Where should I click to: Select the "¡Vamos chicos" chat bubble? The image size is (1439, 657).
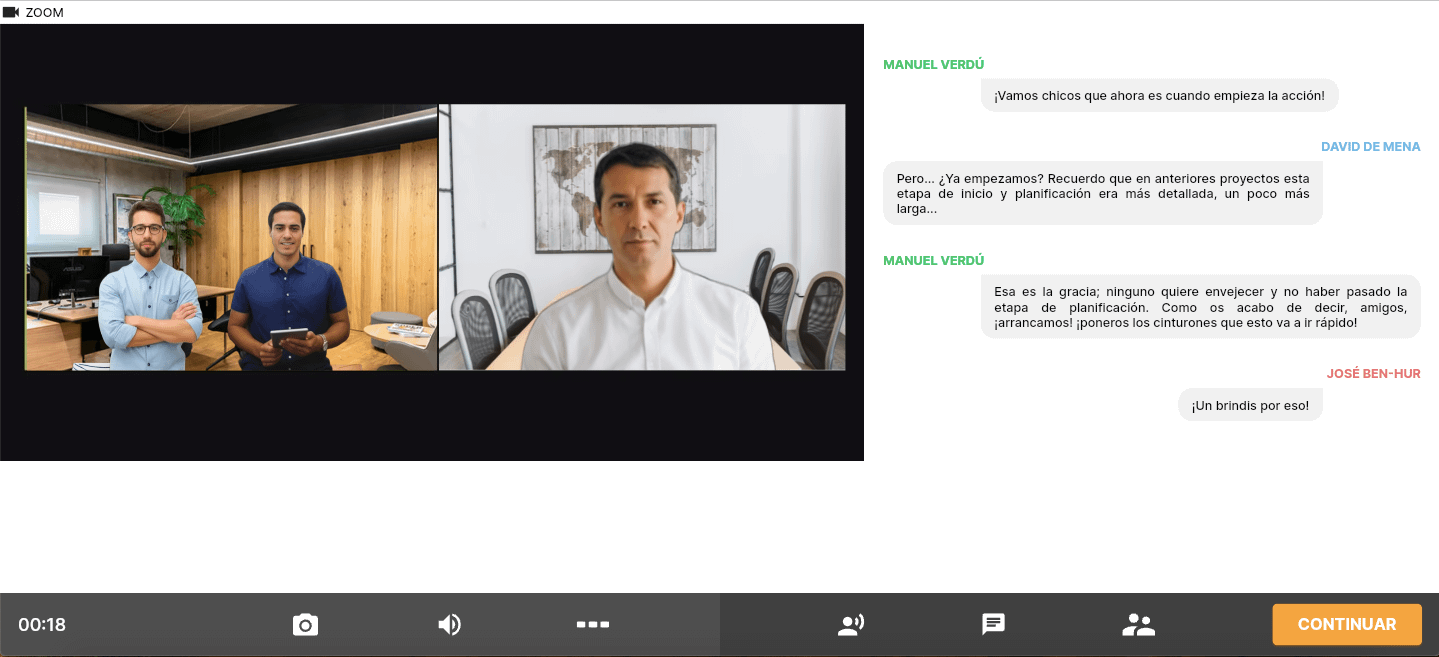tap(1159, 95)
